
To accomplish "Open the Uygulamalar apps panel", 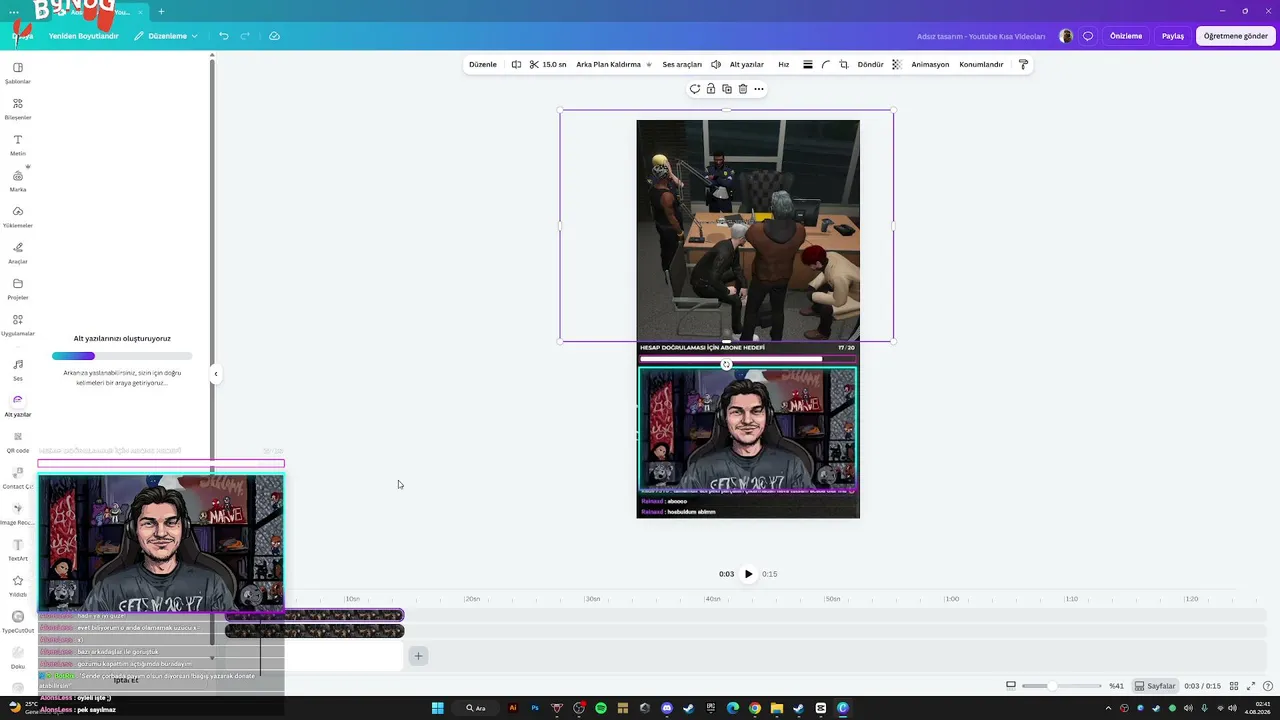I will point(18,324).
